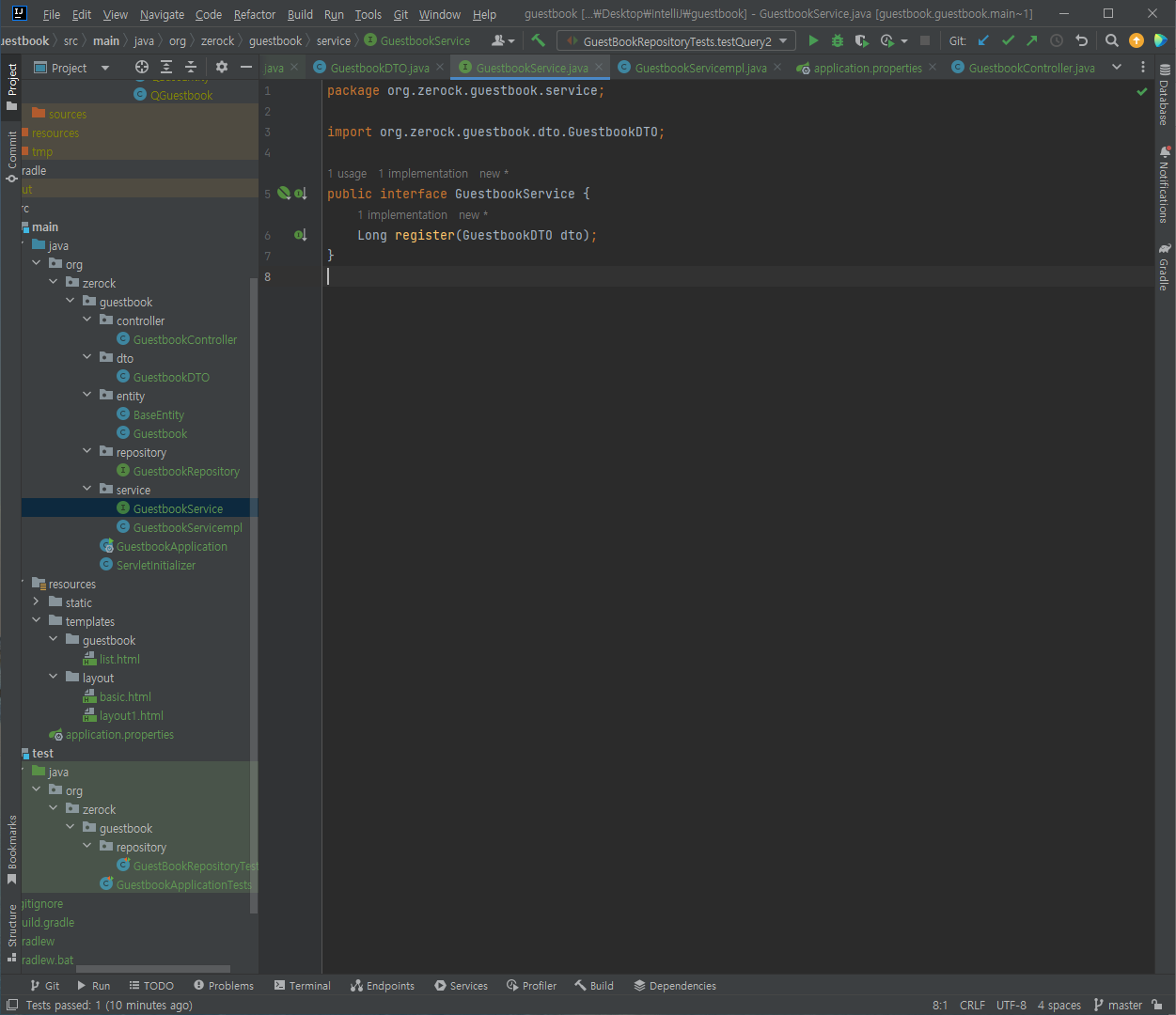The image size is (1176, 1015).
Task: Toggle read-only lock icon in status bar
Action: pos(1157,1005)
